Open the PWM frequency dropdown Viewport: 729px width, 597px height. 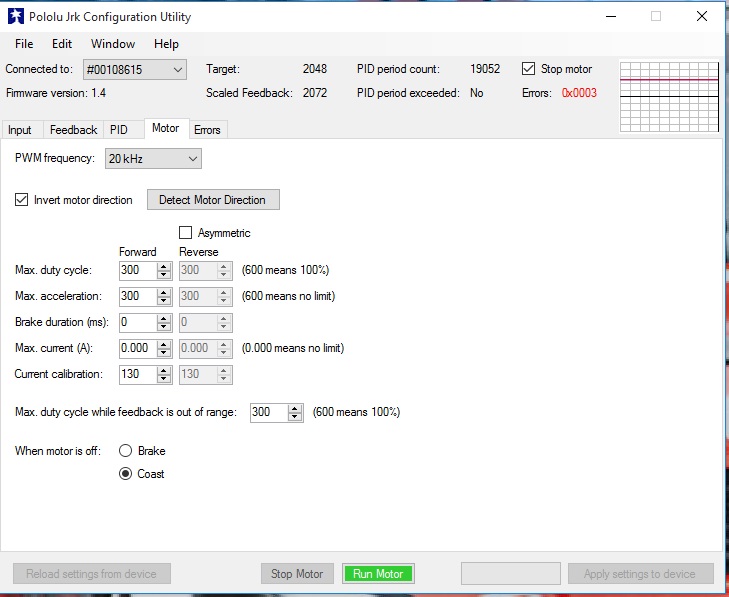pos(153,159)
